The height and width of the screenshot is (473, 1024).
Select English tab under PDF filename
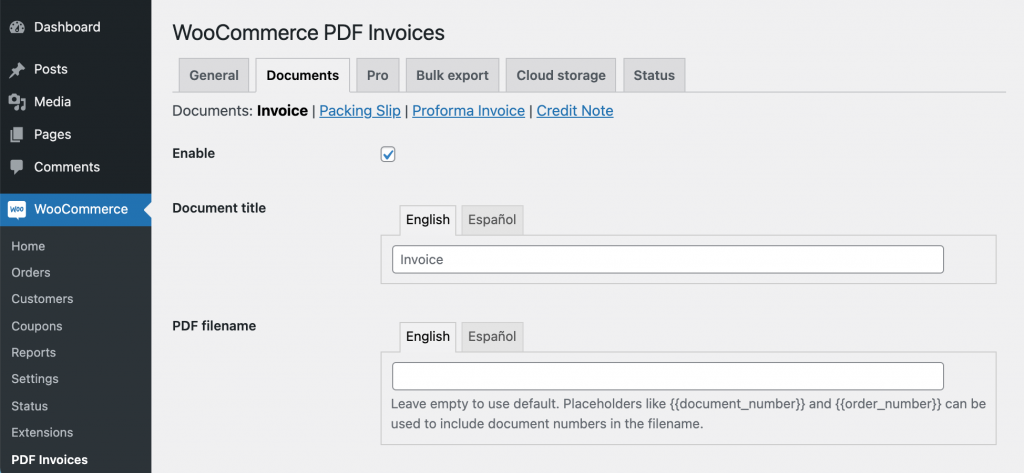coord(428,337)
